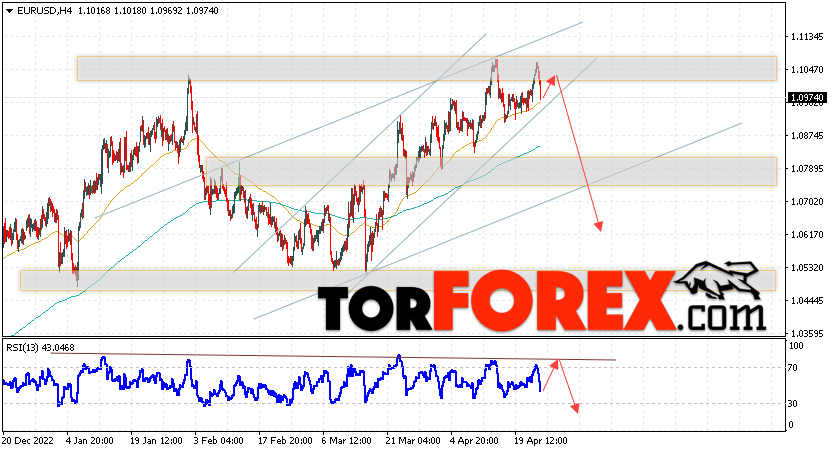Click the 100 level on RSI scale

pos(797,346)
